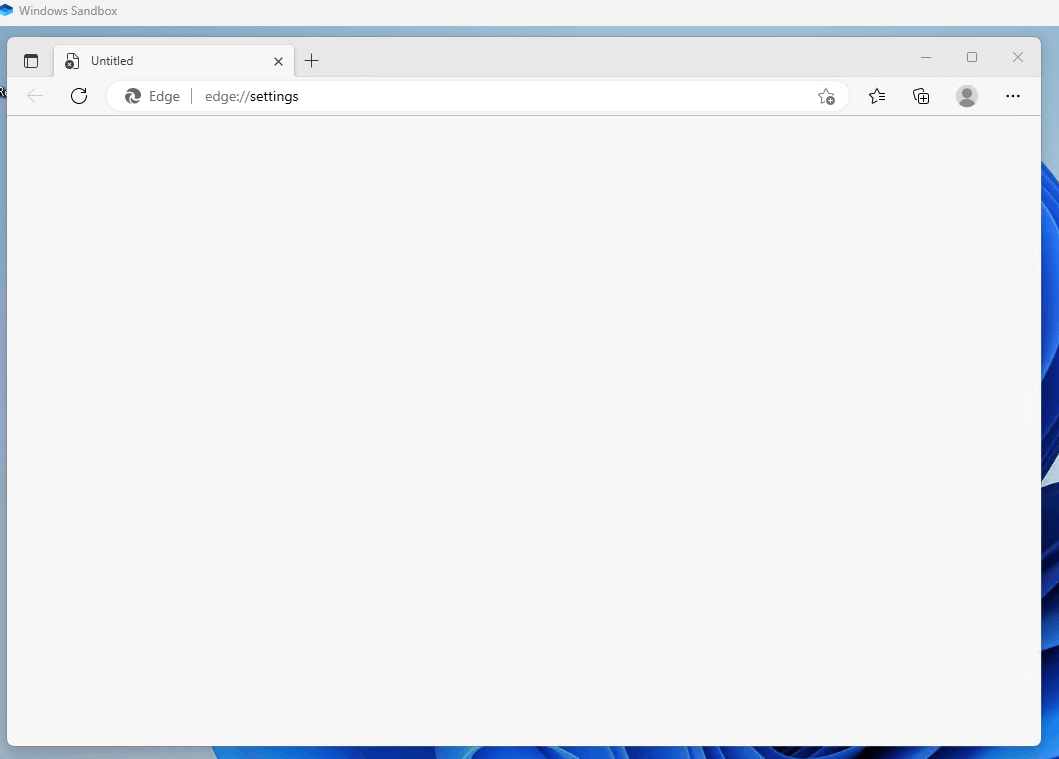The image size is (1059, 759).
Task: Open a new tab with plus button
Action: click(311, 61)
